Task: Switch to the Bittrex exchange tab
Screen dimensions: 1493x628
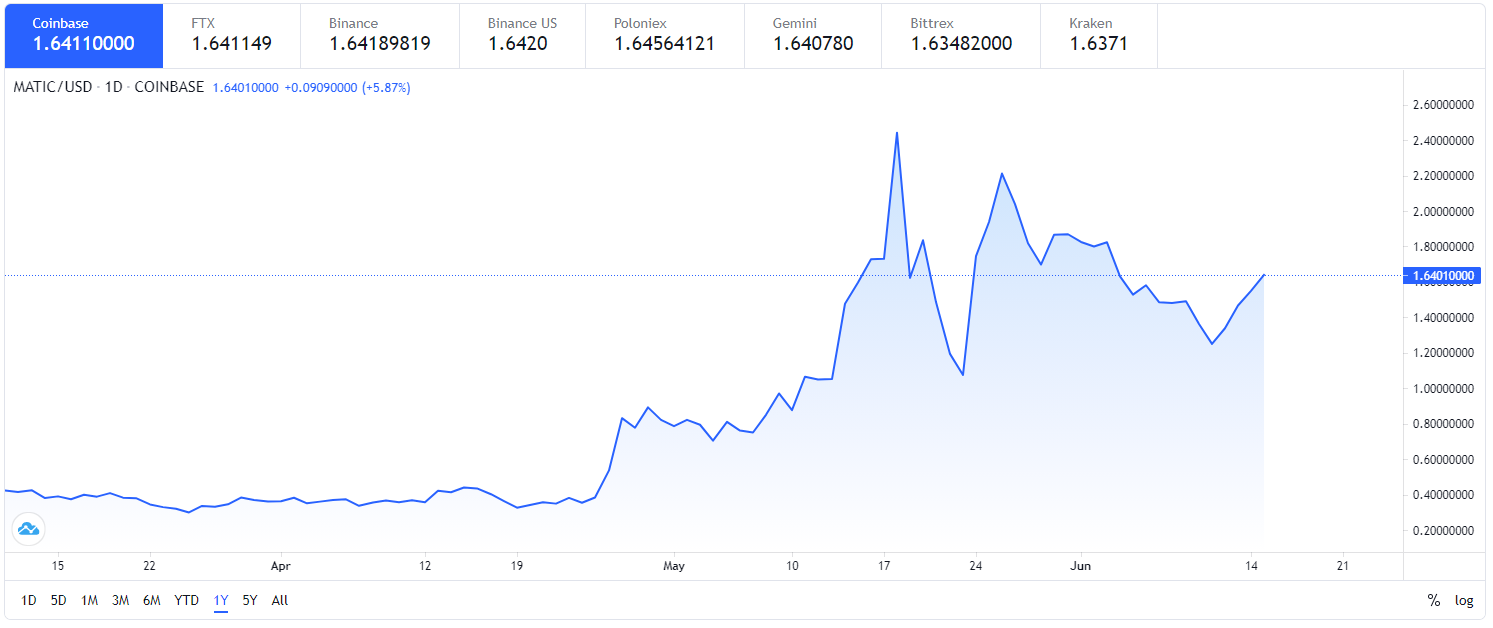Action: (x=961, y=35)
